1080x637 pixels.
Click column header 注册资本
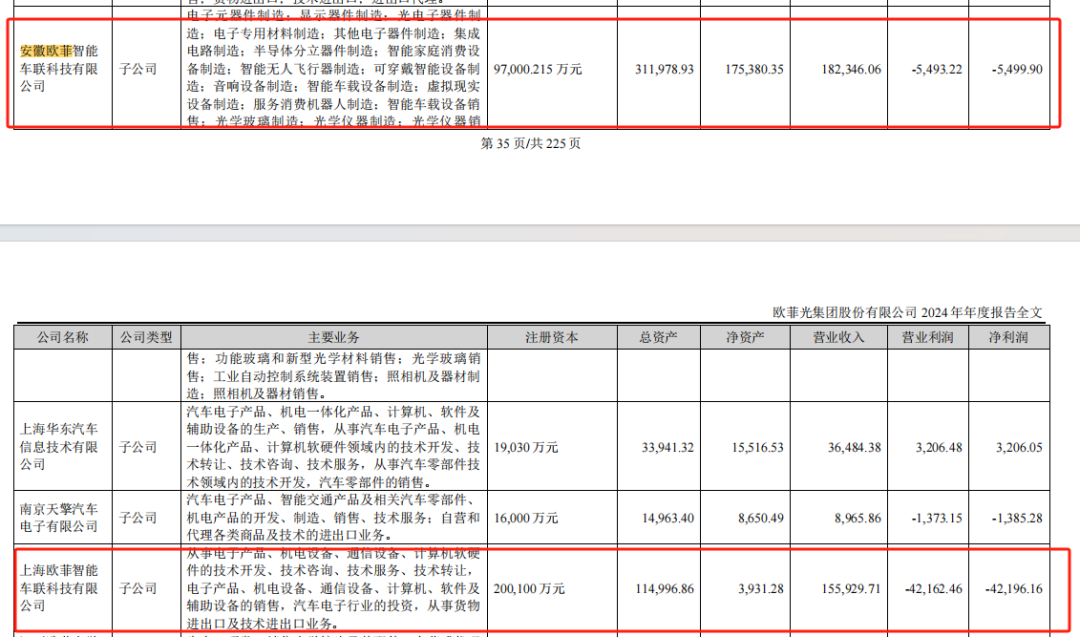pyautogui.click(x=552, y=337)
